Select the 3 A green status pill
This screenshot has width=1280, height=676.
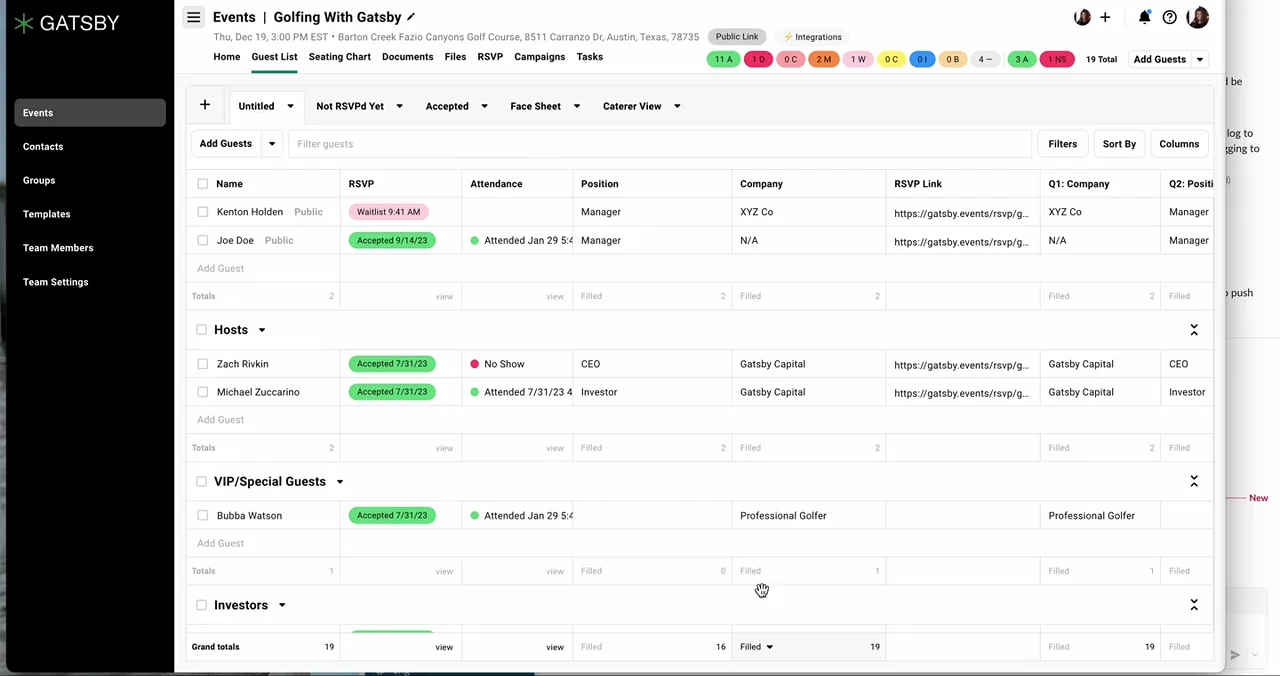point(1021,59)
